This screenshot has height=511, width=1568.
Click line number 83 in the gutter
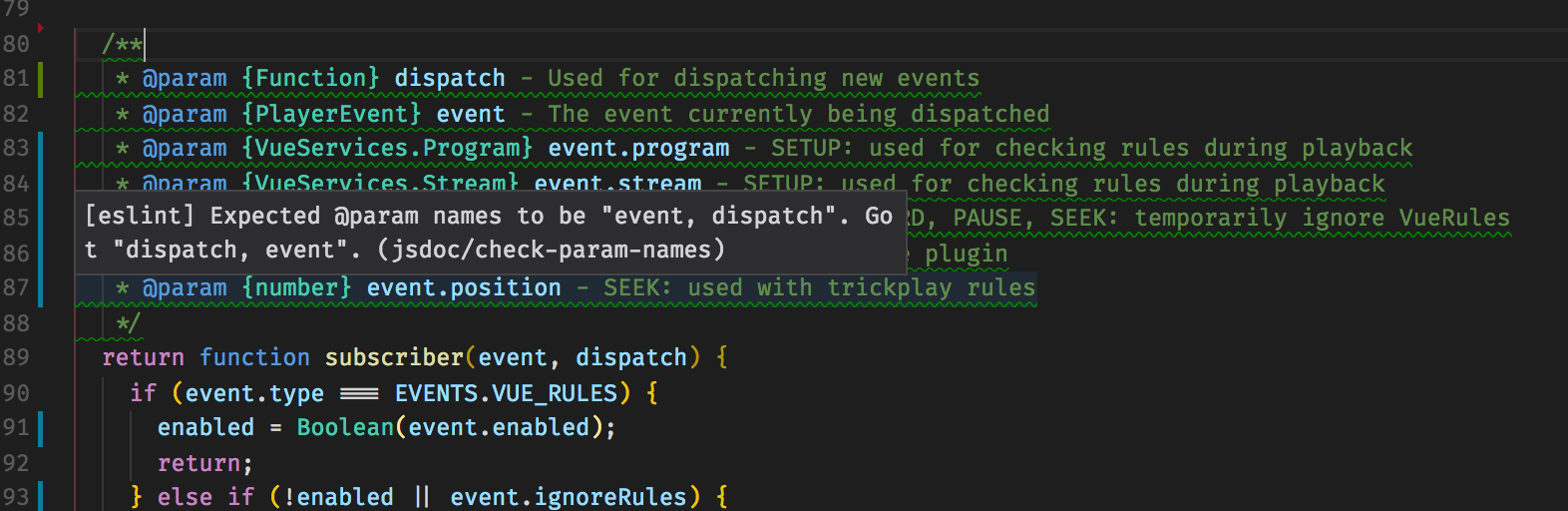[x=15, y=148]
